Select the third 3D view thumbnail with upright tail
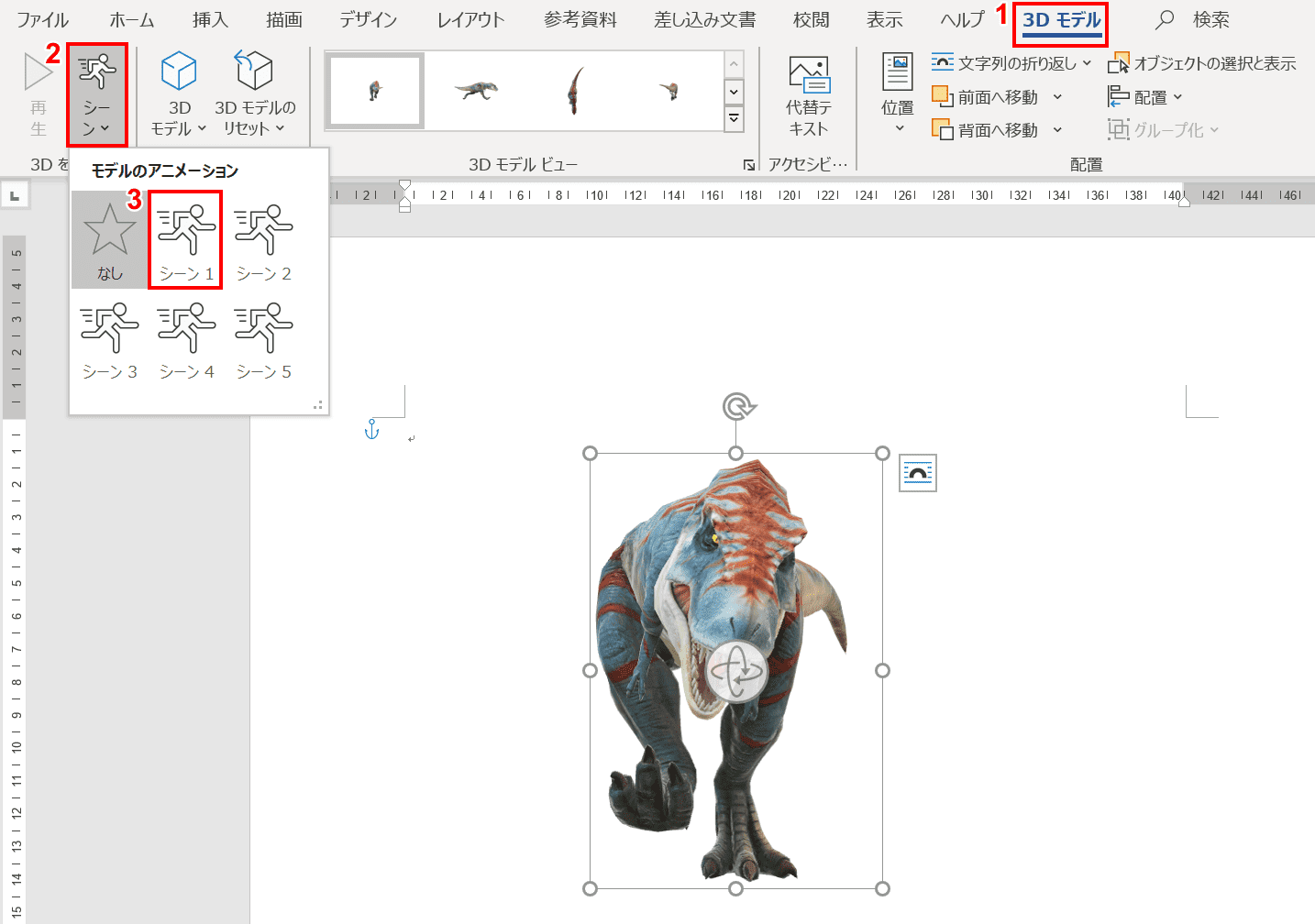This screenshot has height=924, width=1315. 575,91
